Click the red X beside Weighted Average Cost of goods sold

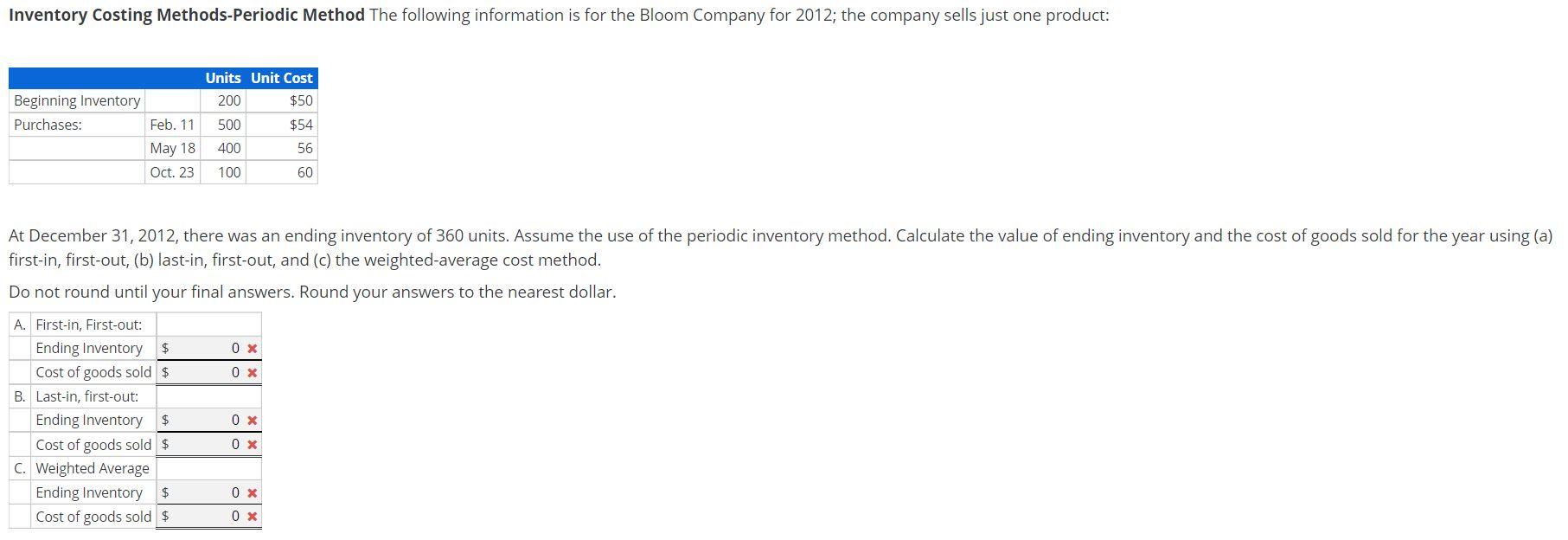[x=251, y=516]
